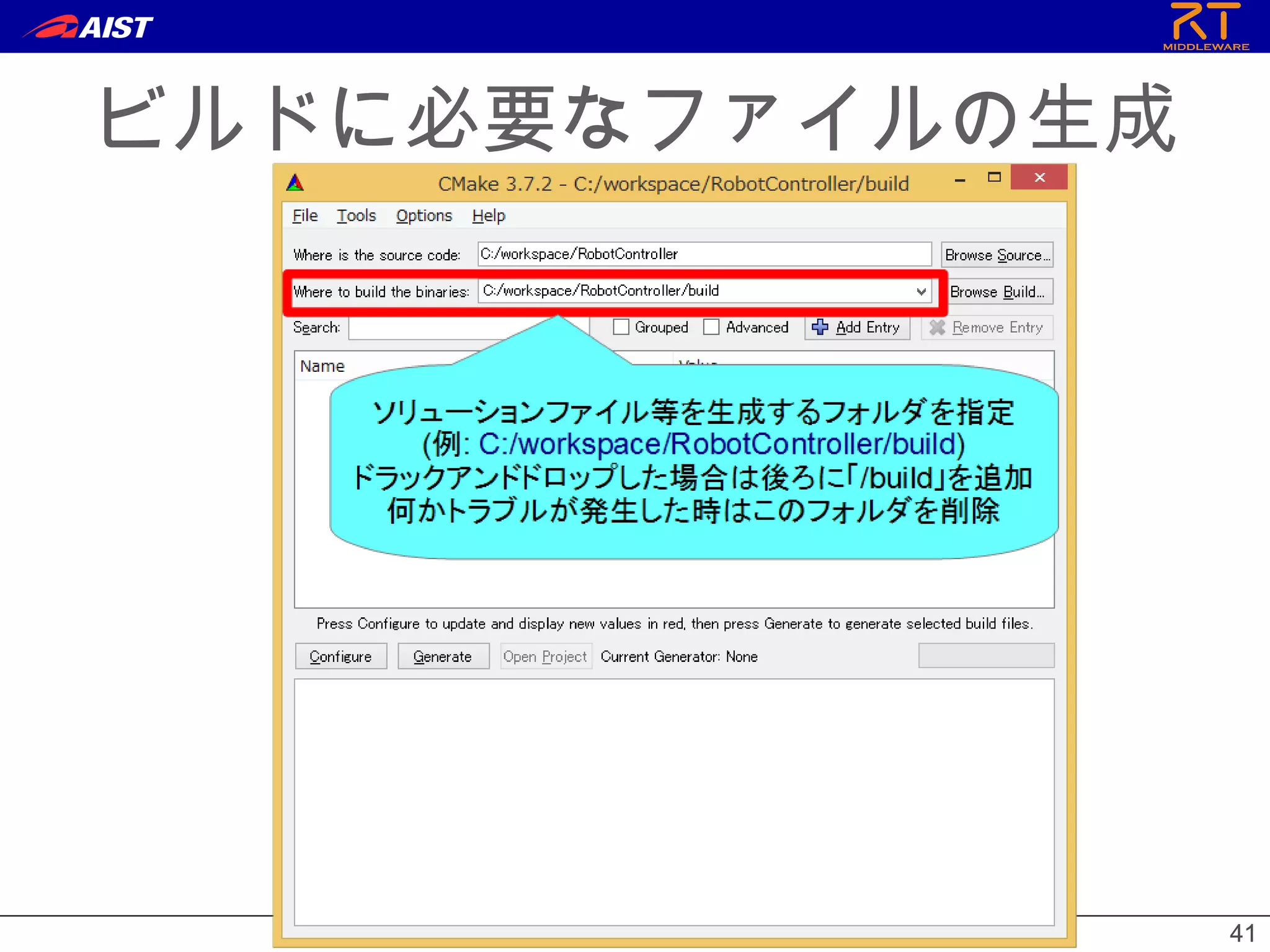Viewport: 1270px width, 952px height.
Task: Click the Add Entry button
Action: click(857, 327)
